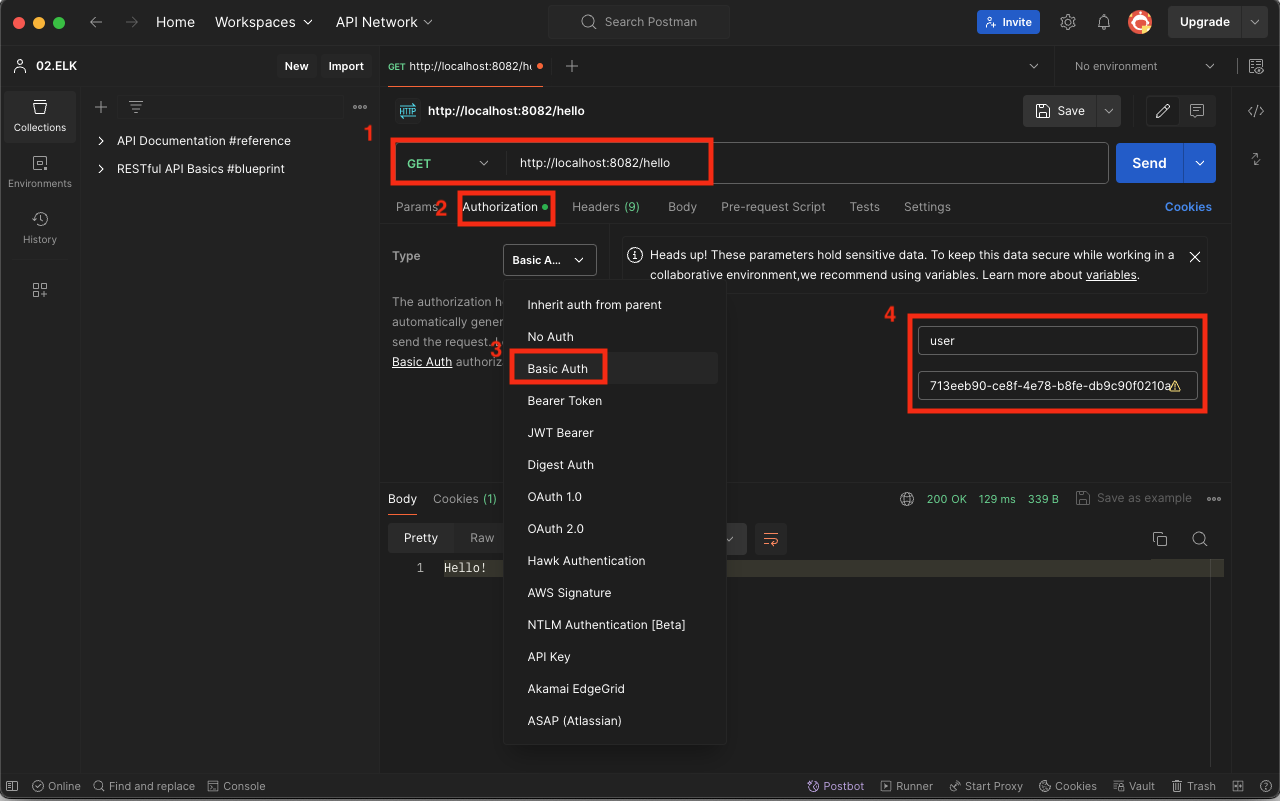The image size is (1280, 801).
Task: Click the related requests icon in right sidebar
Action: (1256, 159)
